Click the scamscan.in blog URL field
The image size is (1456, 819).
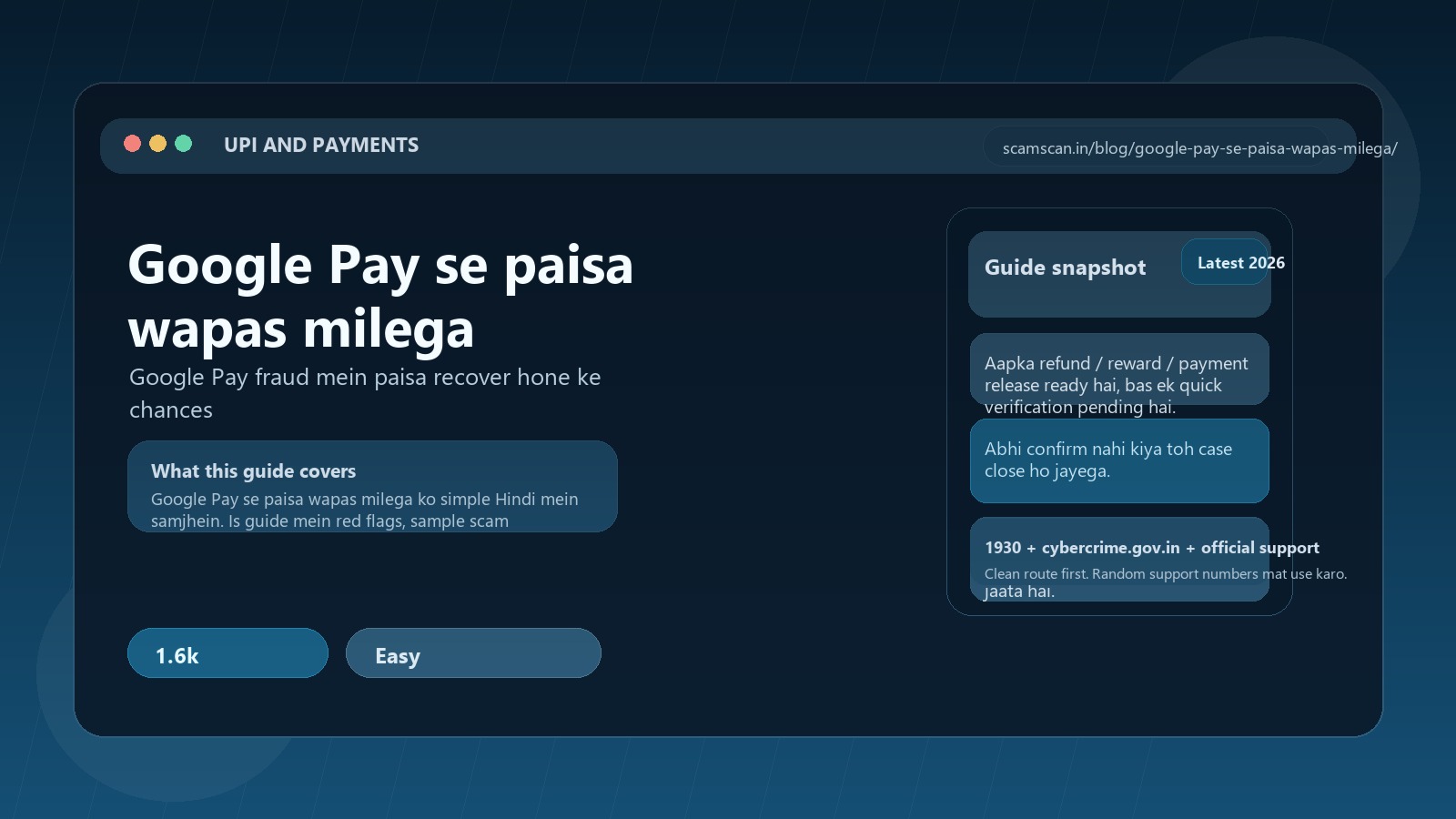tap(1156, 147)
